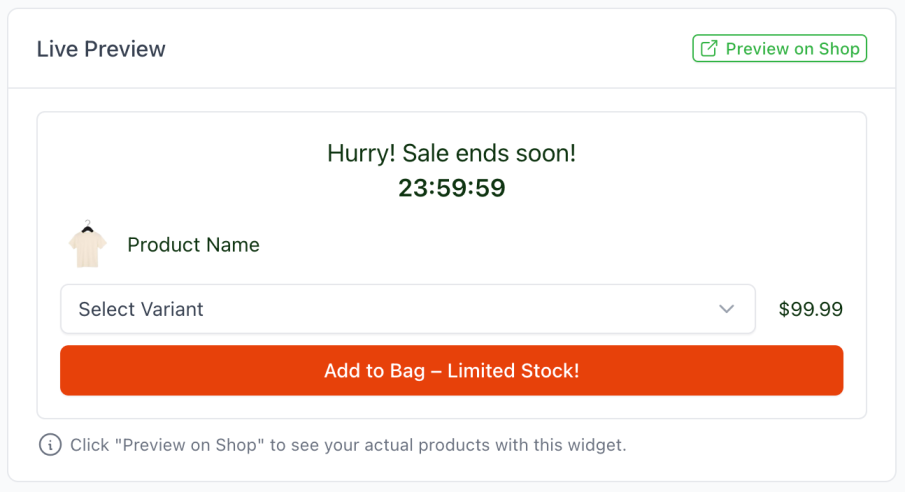Click the hours digits "23" in the countdown
905x492 pixels.
(412, 187)
